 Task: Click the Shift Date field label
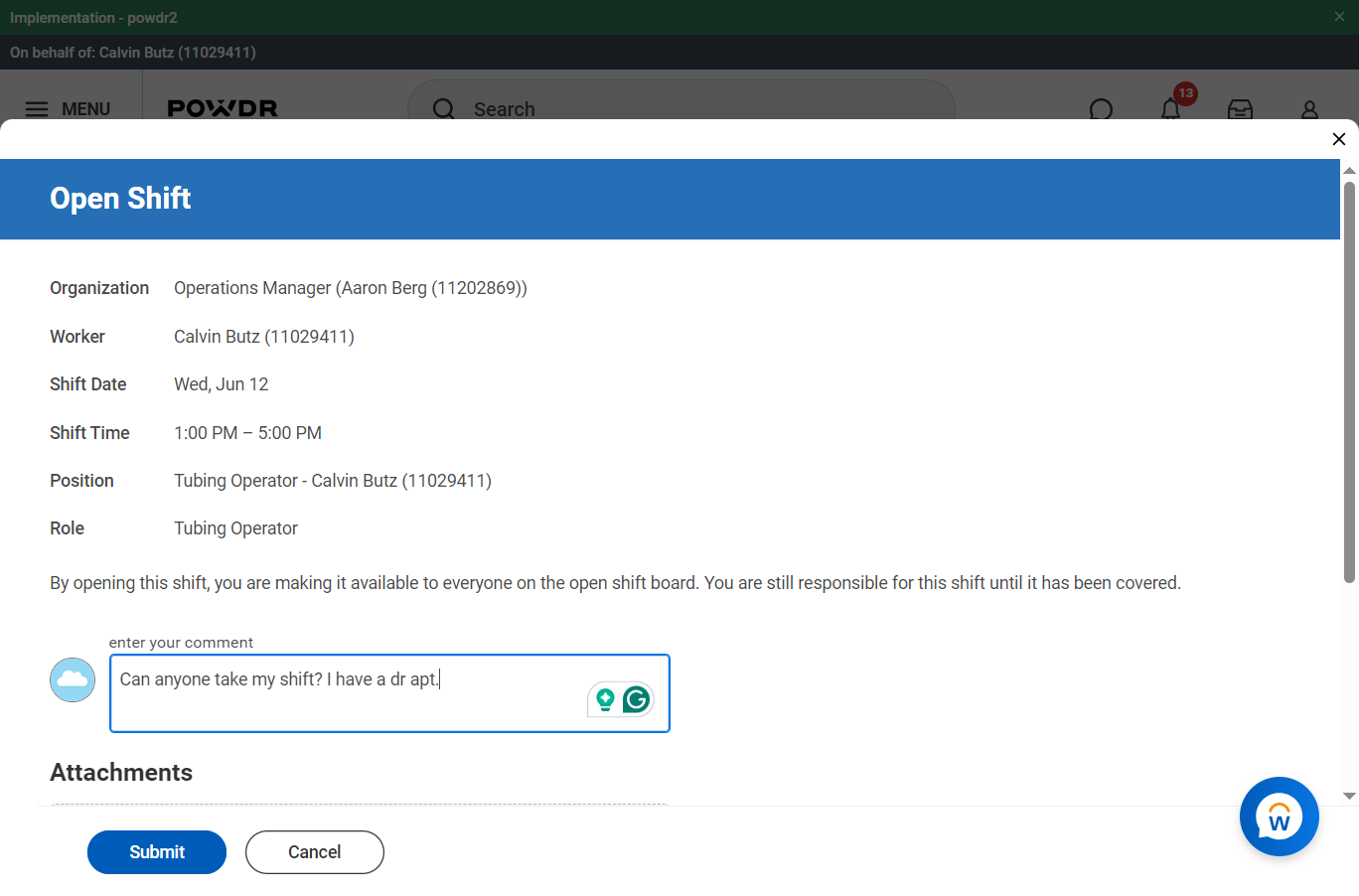[88, 384]
